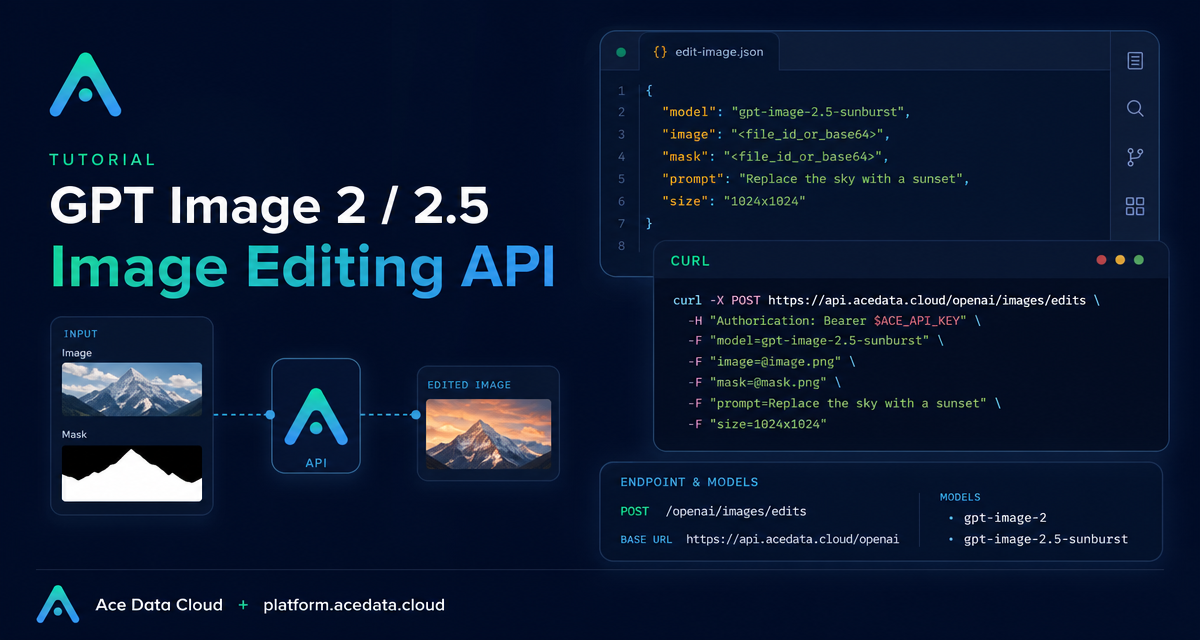Click the CURL window title
This screenshot has height=640, width=1200.
click(x=690, y=261)
